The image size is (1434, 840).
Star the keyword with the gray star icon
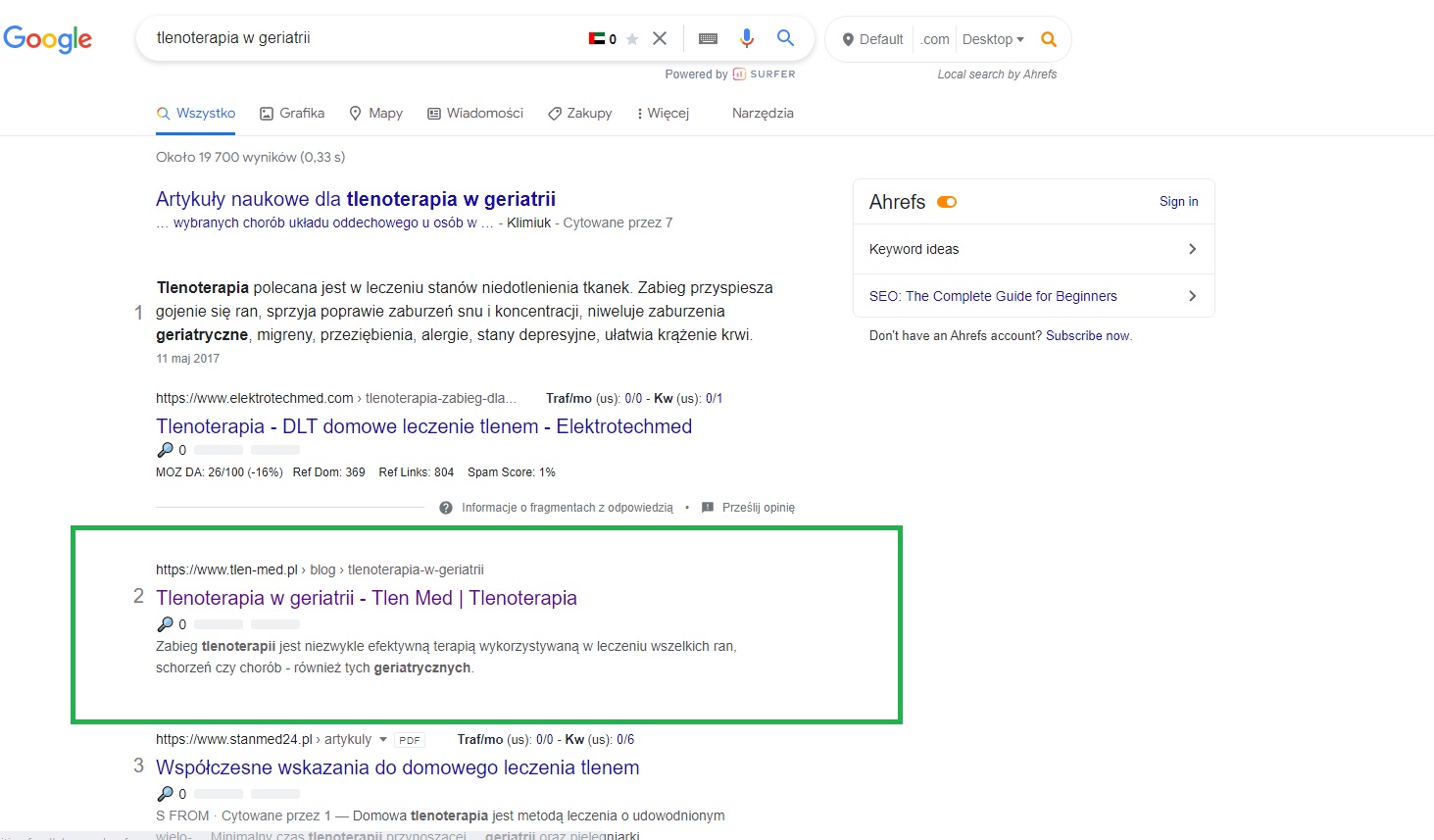coord(632,39)
